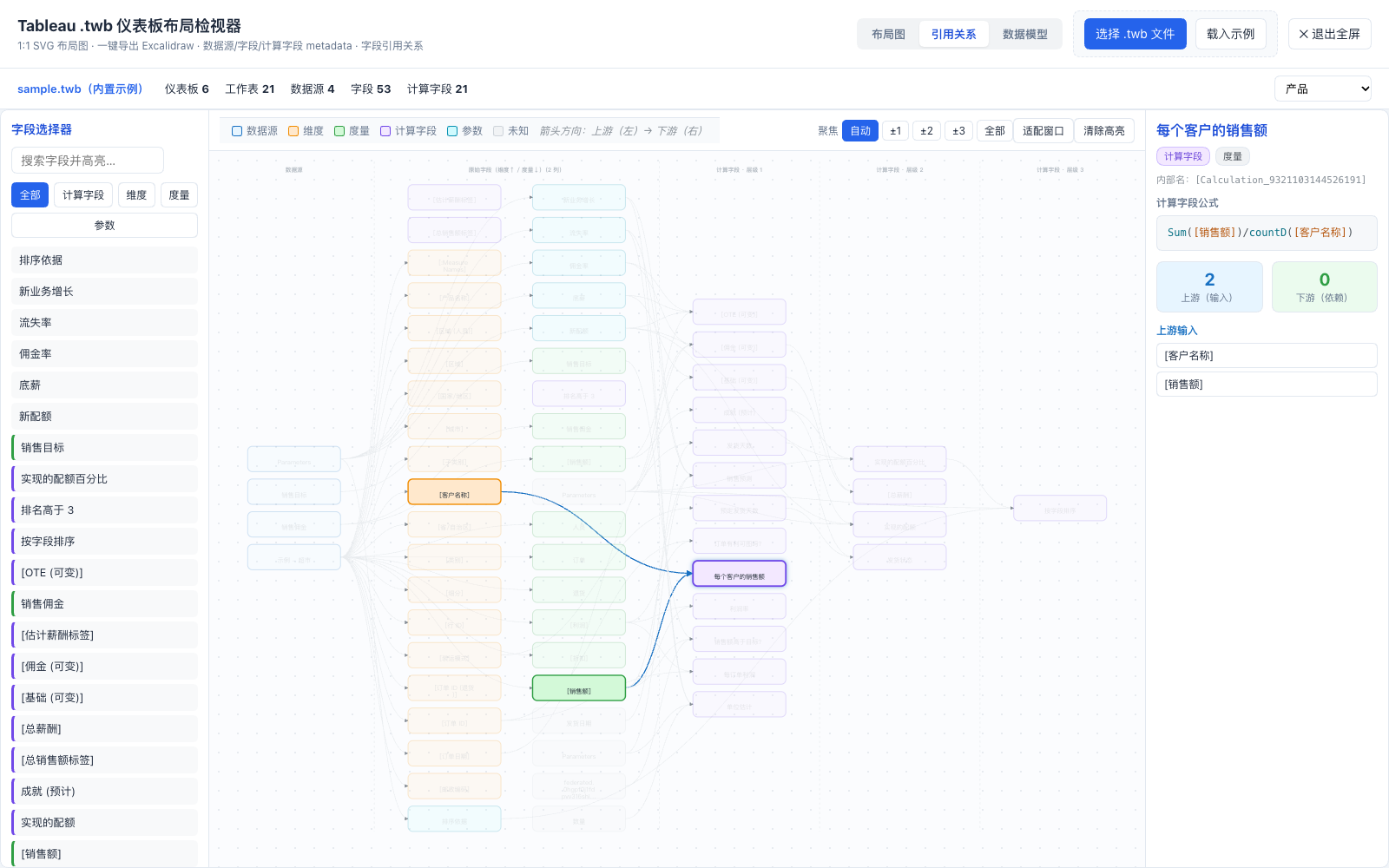
Task: Filter field list by 度量
Action: (179, 195)
